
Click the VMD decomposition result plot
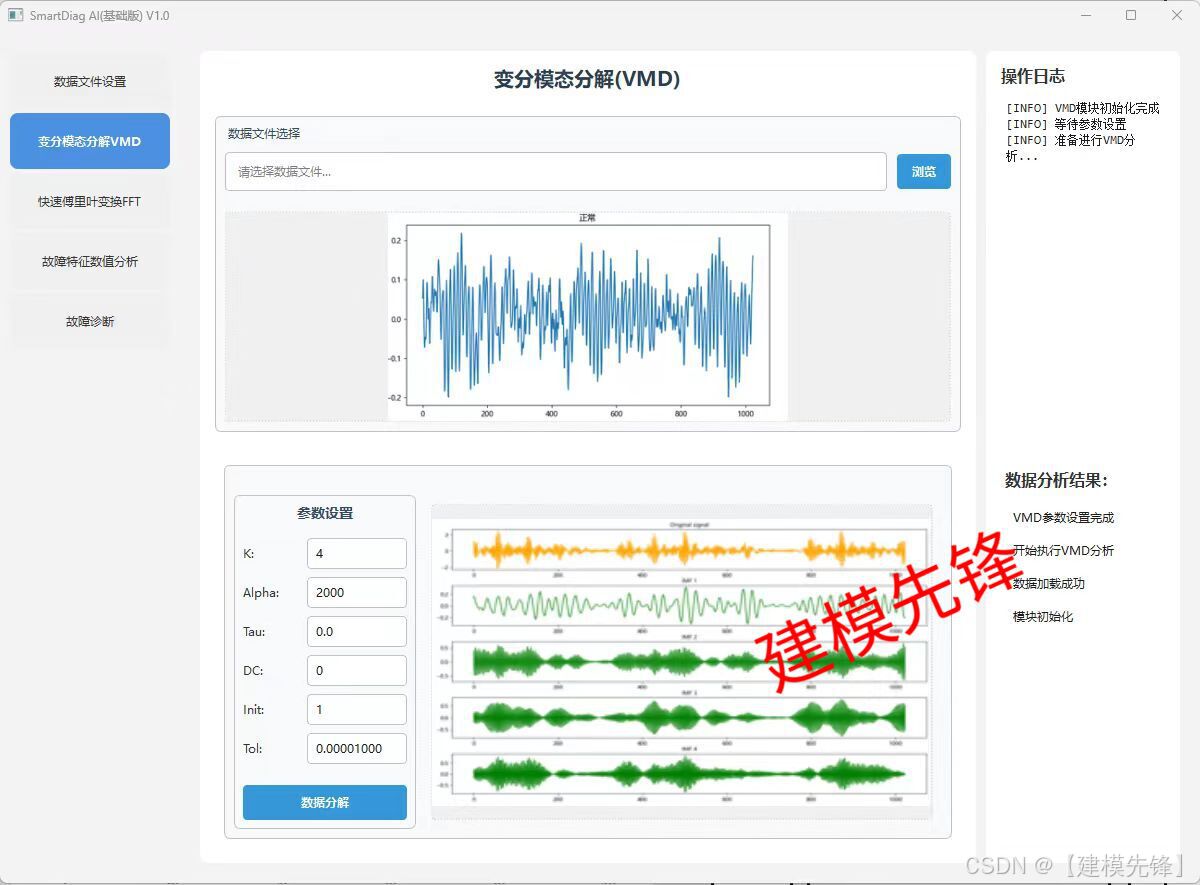(x=681, y=662)
